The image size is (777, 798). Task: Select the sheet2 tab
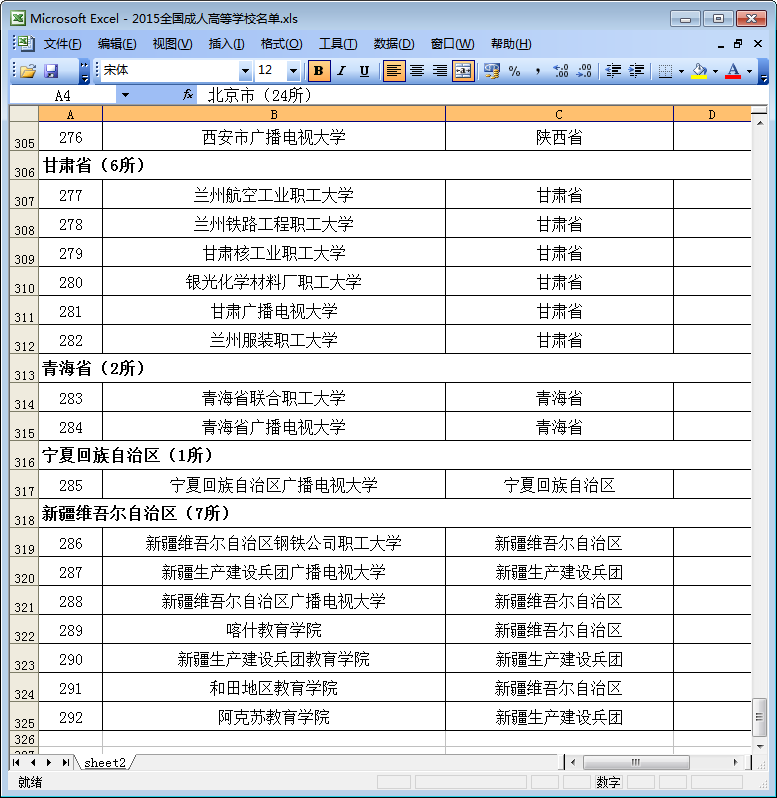[105, 762]
